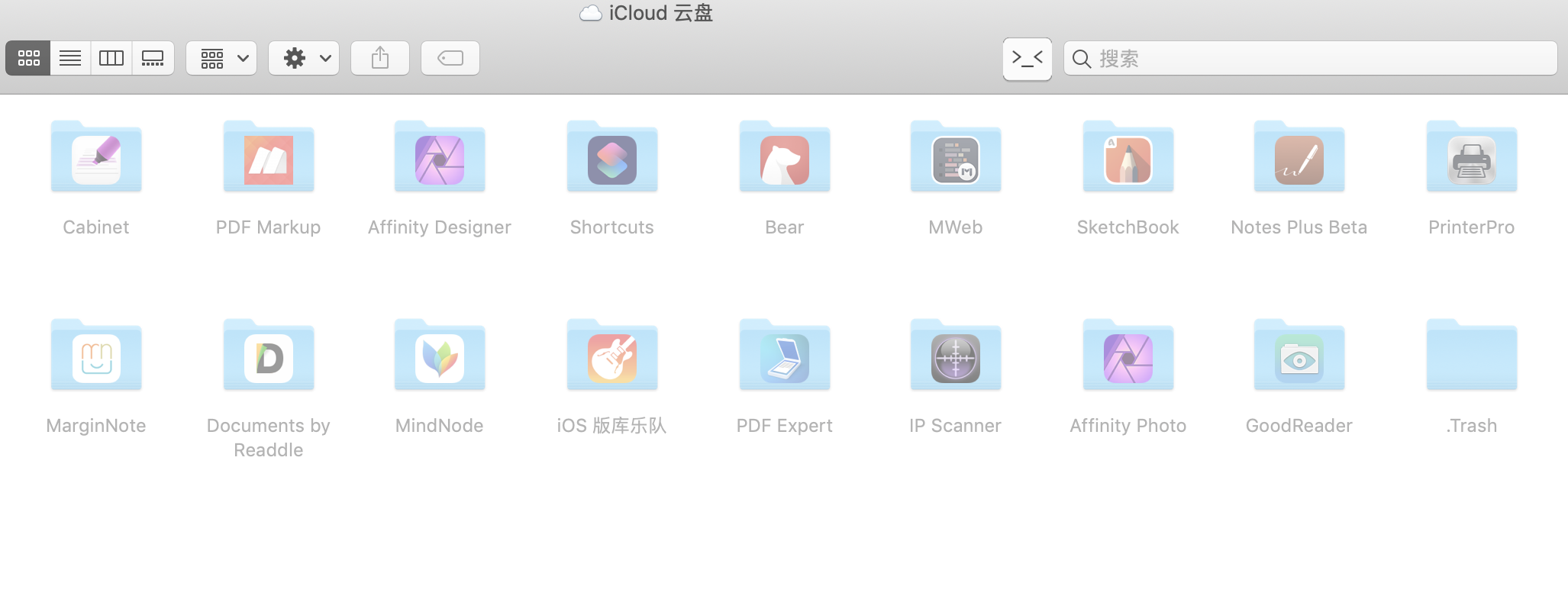Screen dimensions: 1568x612
Task: Open the gear action menu
Action: (x=304, y=58)
